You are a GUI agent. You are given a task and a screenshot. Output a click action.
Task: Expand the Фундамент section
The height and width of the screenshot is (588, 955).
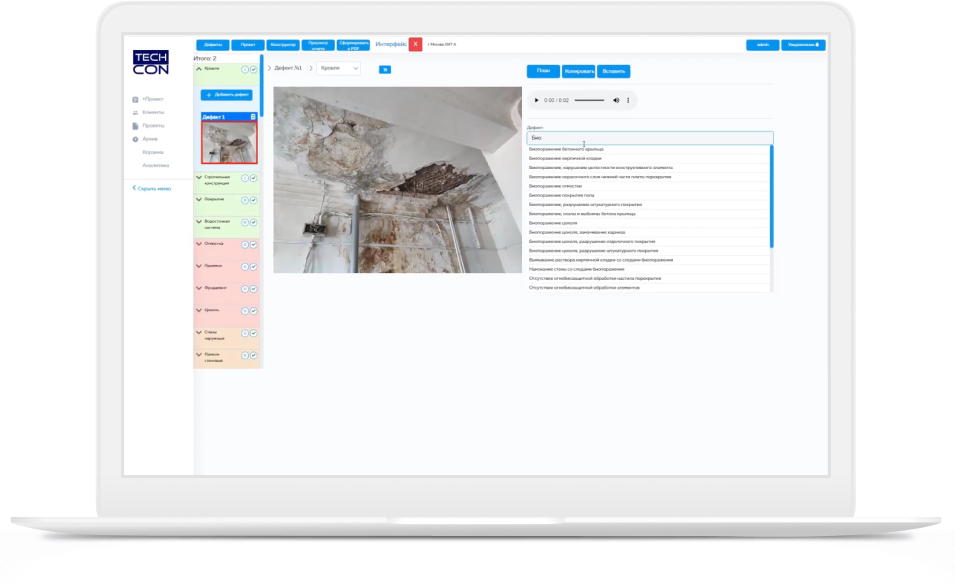[199, 288]
